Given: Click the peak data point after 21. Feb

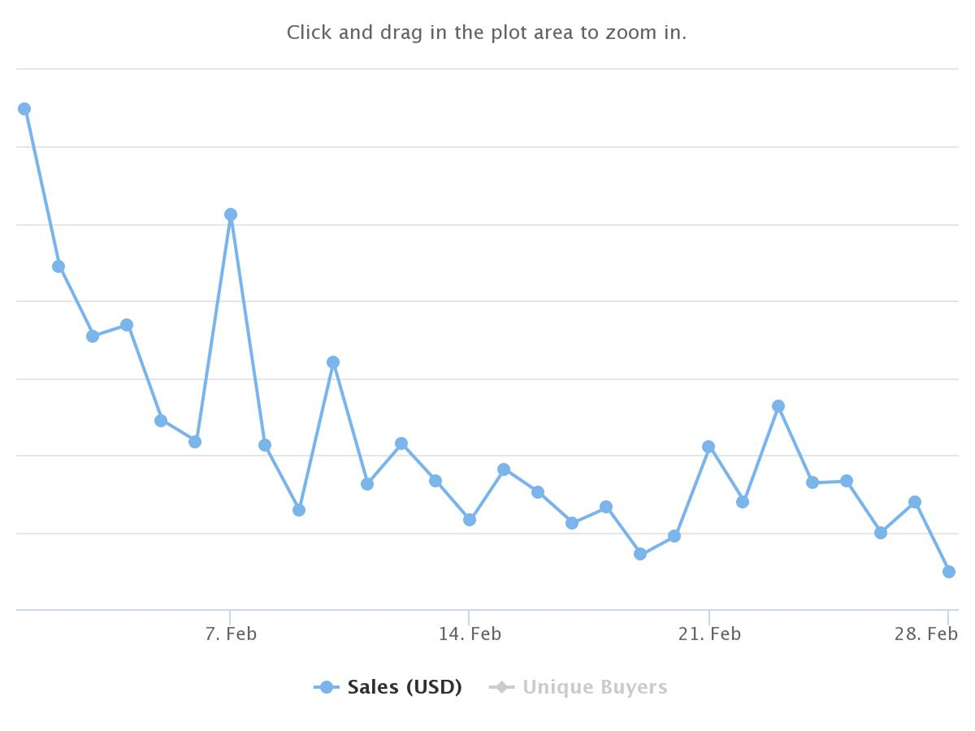Looking at the screenshot, I should (x=778, y=407).
